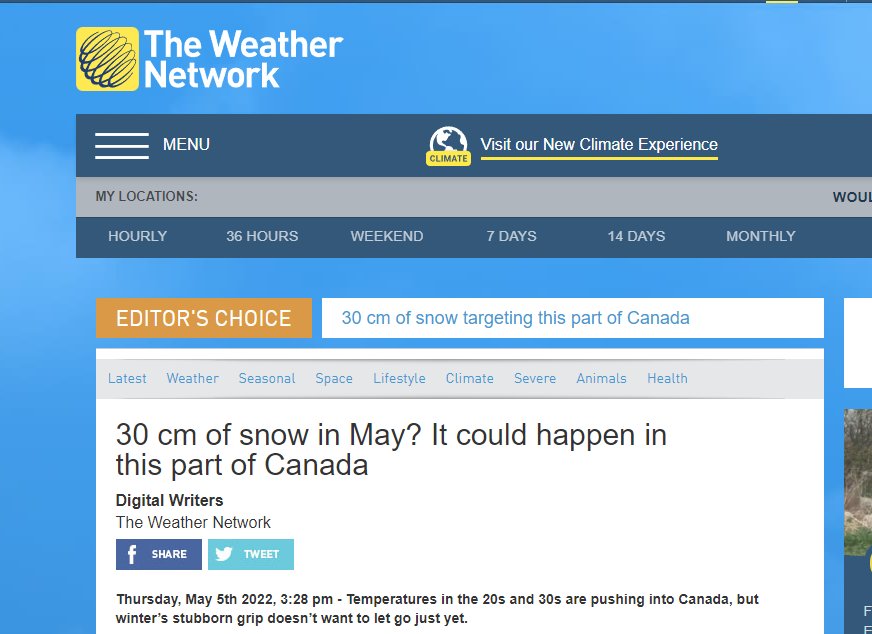Screen dimensions: 872x634
Task: Open the Animals news category
Action: 601,379
